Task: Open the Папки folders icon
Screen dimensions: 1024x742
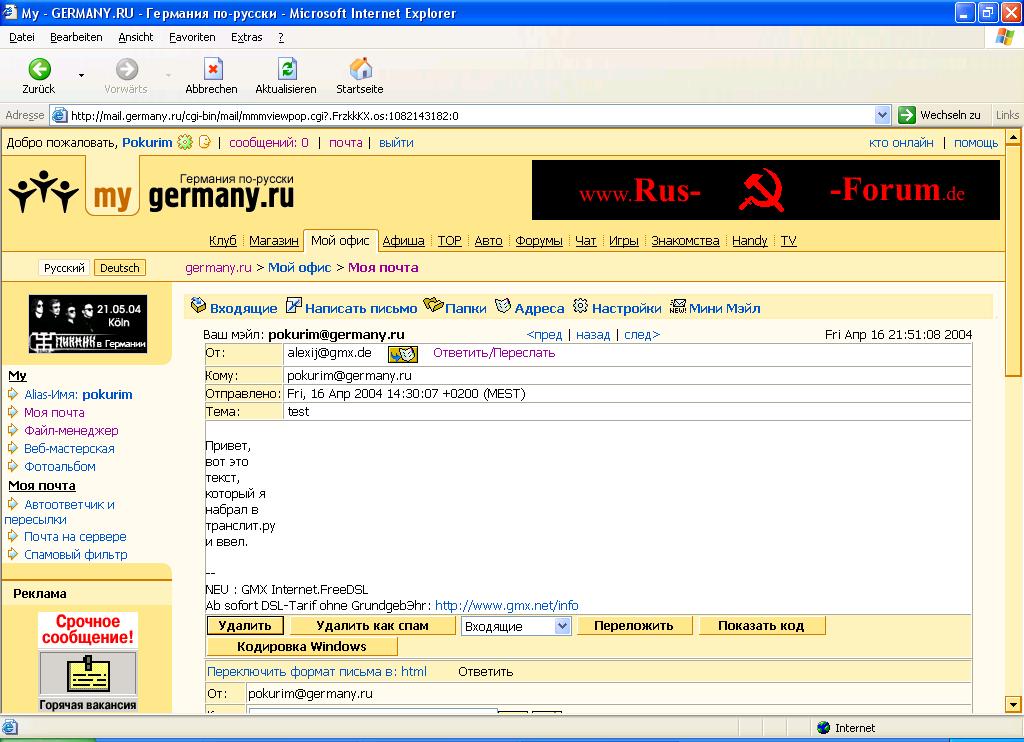Action: 433,305
